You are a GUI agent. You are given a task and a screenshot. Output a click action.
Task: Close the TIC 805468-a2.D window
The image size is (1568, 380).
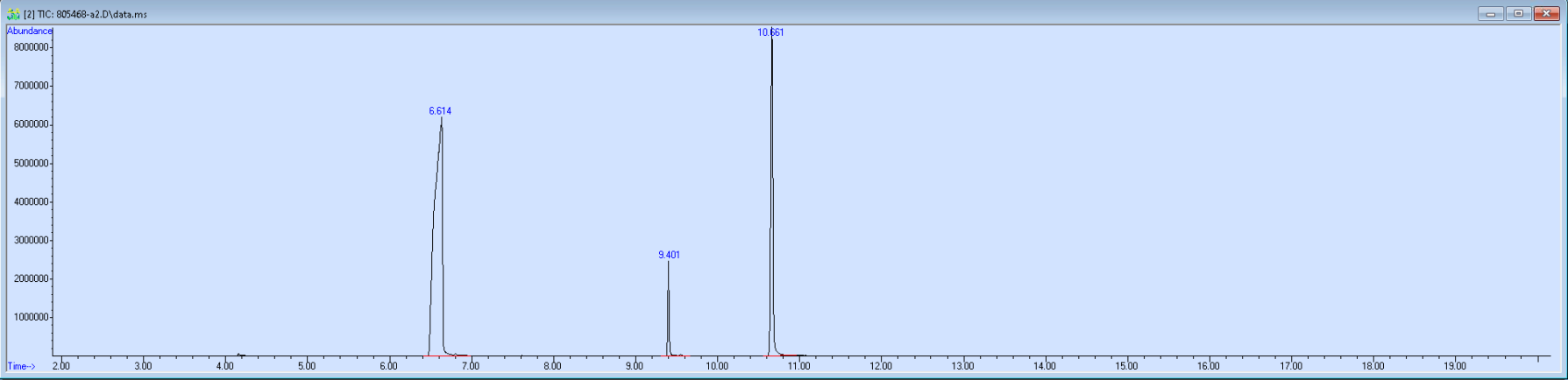click(x=1546, y=14)
